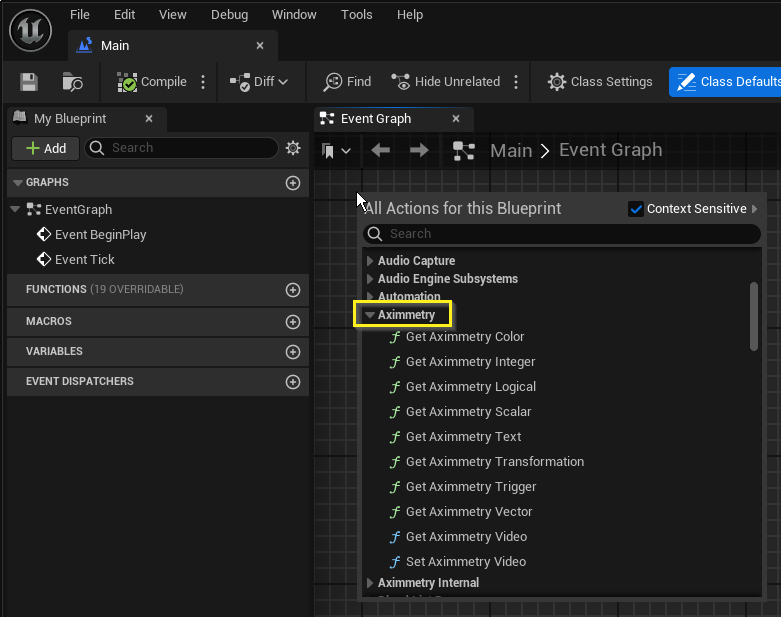Collapse the Aximmetry category
Screen dimensions: 781x617
point(370,315)
